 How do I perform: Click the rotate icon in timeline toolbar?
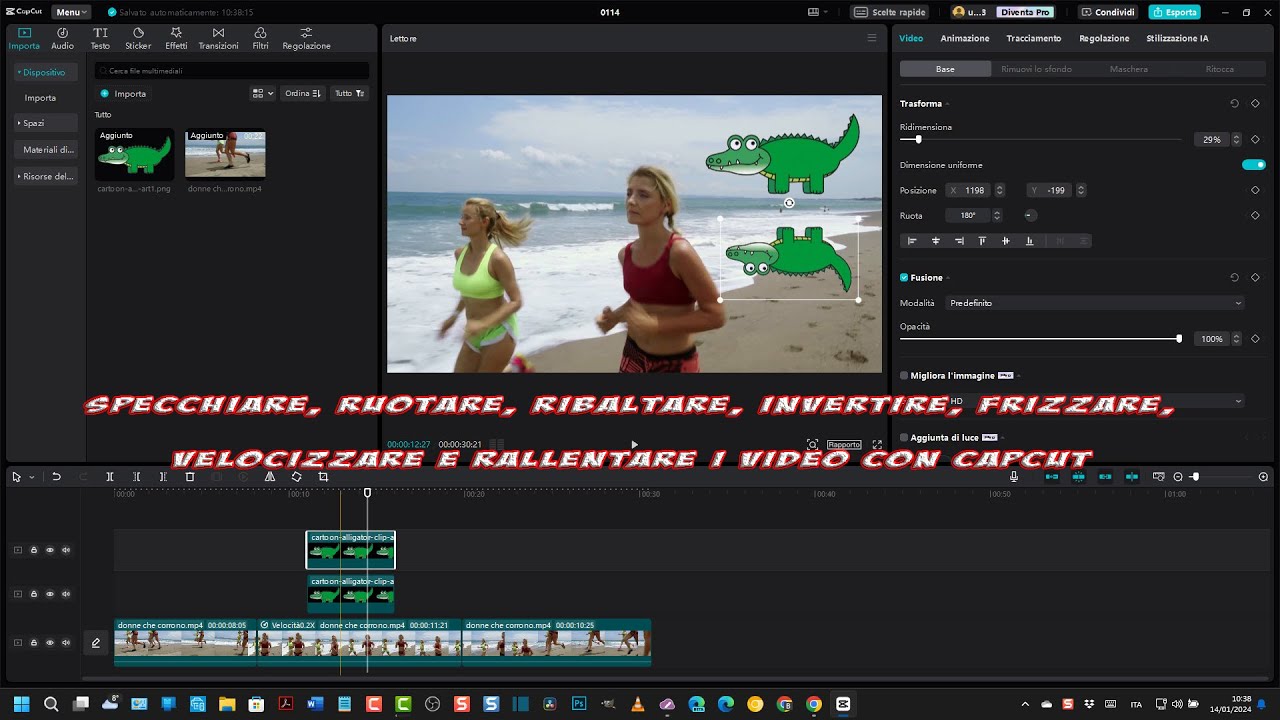297,477
